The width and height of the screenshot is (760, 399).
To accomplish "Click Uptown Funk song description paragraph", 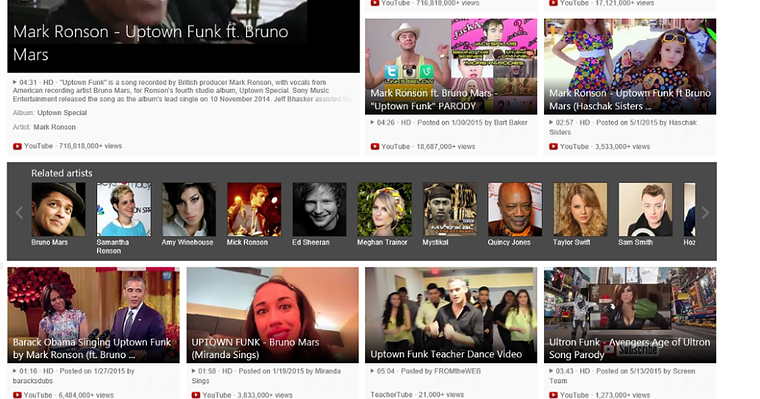I will 182,91.
